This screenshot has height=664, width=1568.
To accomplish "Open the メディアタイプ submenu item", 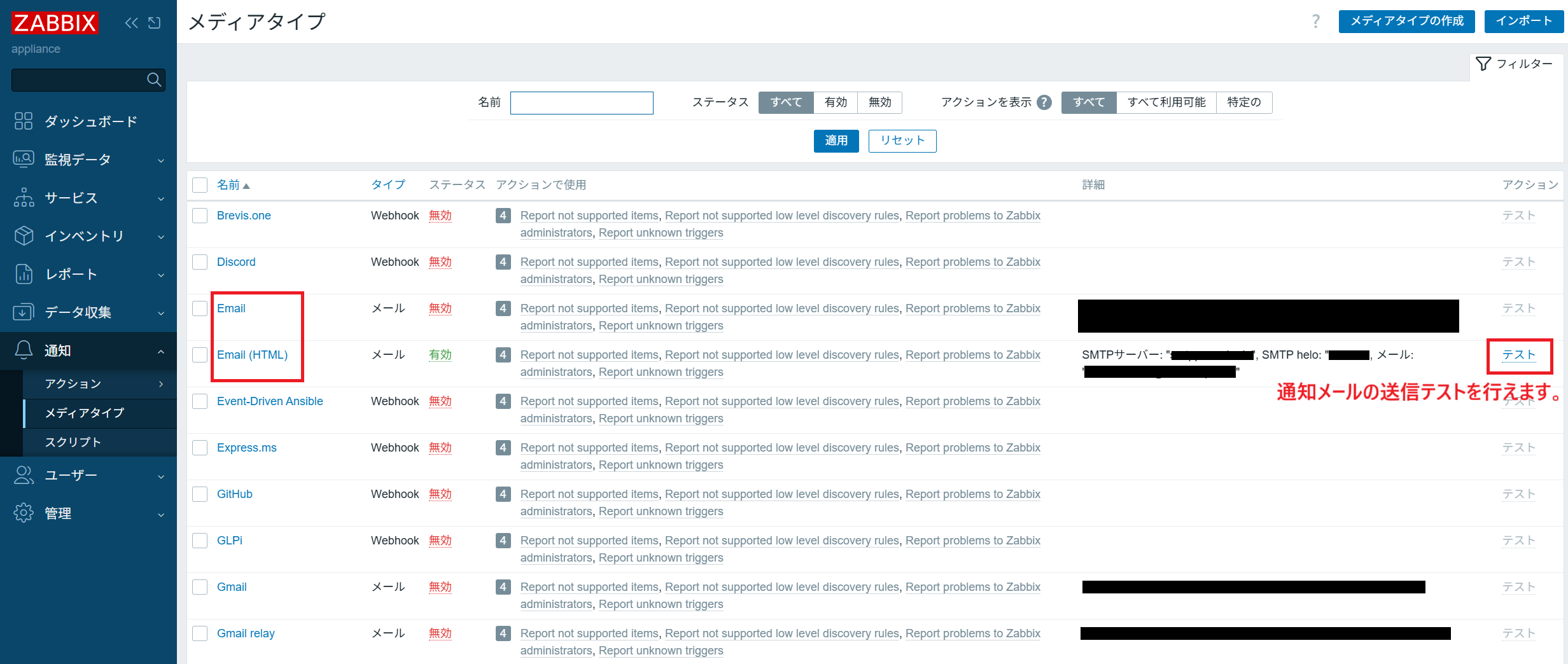I will tap(100, 413).
